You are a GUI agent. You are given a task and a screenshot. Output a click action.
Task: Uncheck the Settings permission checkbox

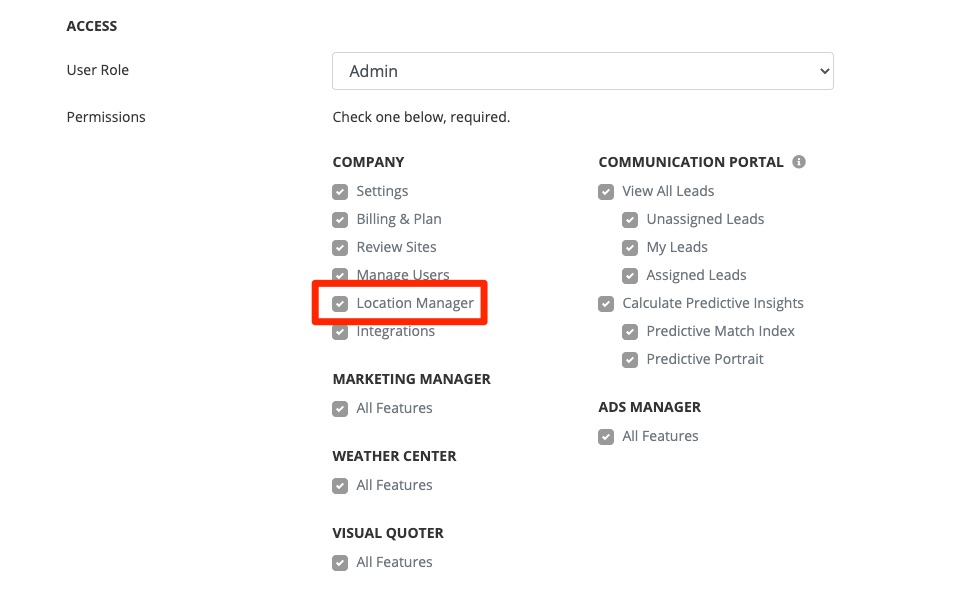coord(340,191)
